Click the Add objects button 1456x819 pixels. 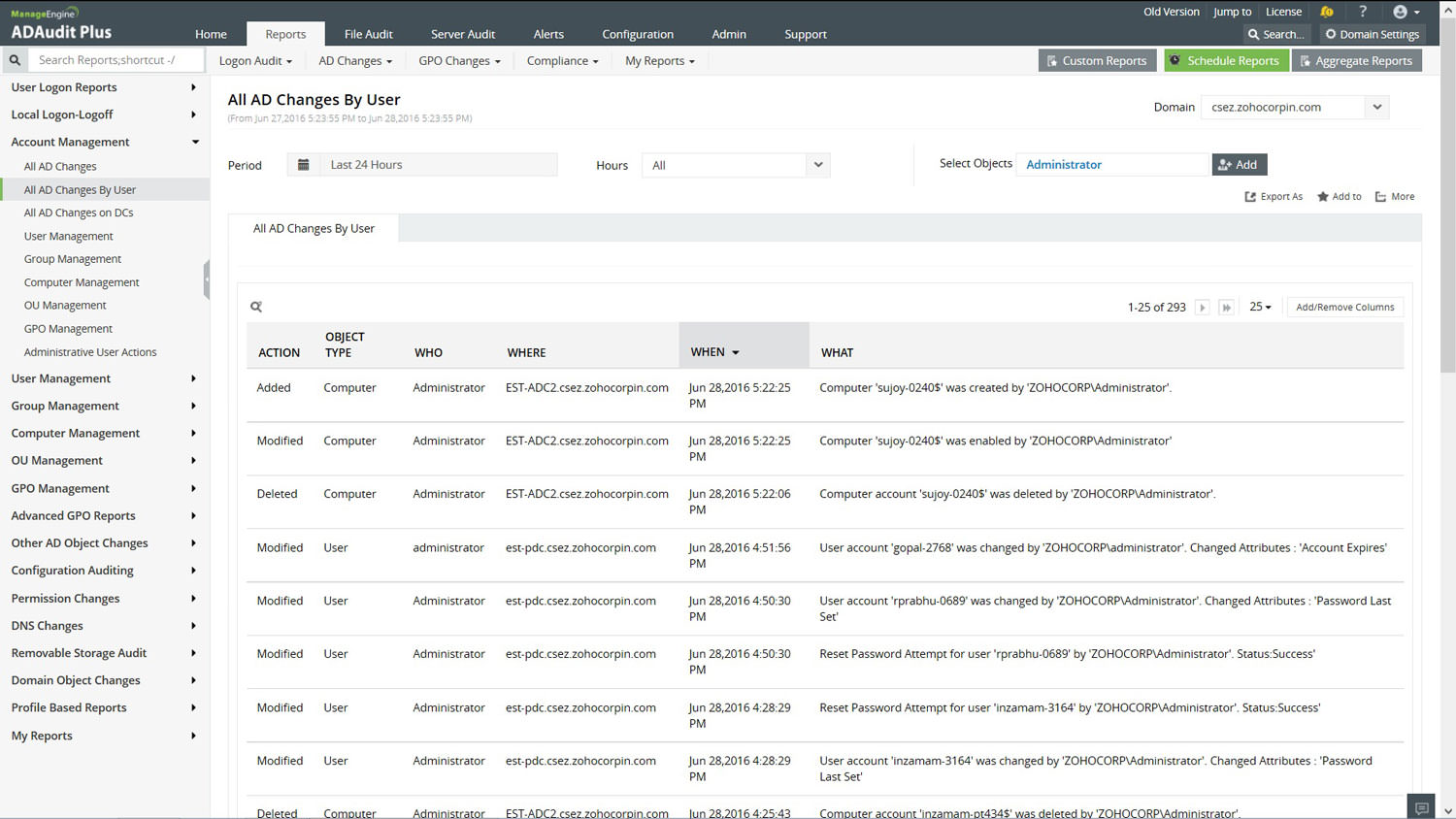(x=1239, y=165)
